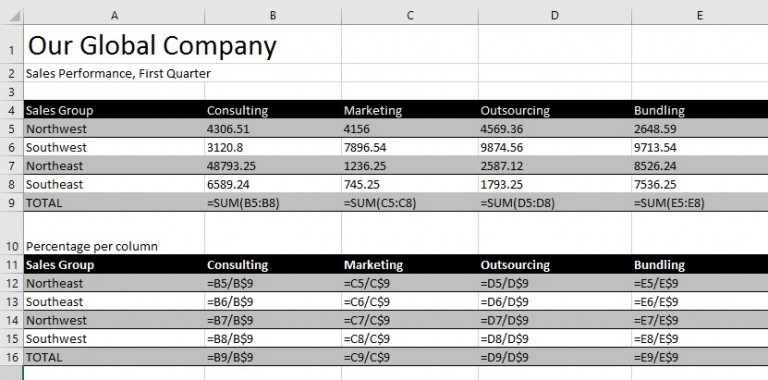Select row 12 header

click(11, 283)
